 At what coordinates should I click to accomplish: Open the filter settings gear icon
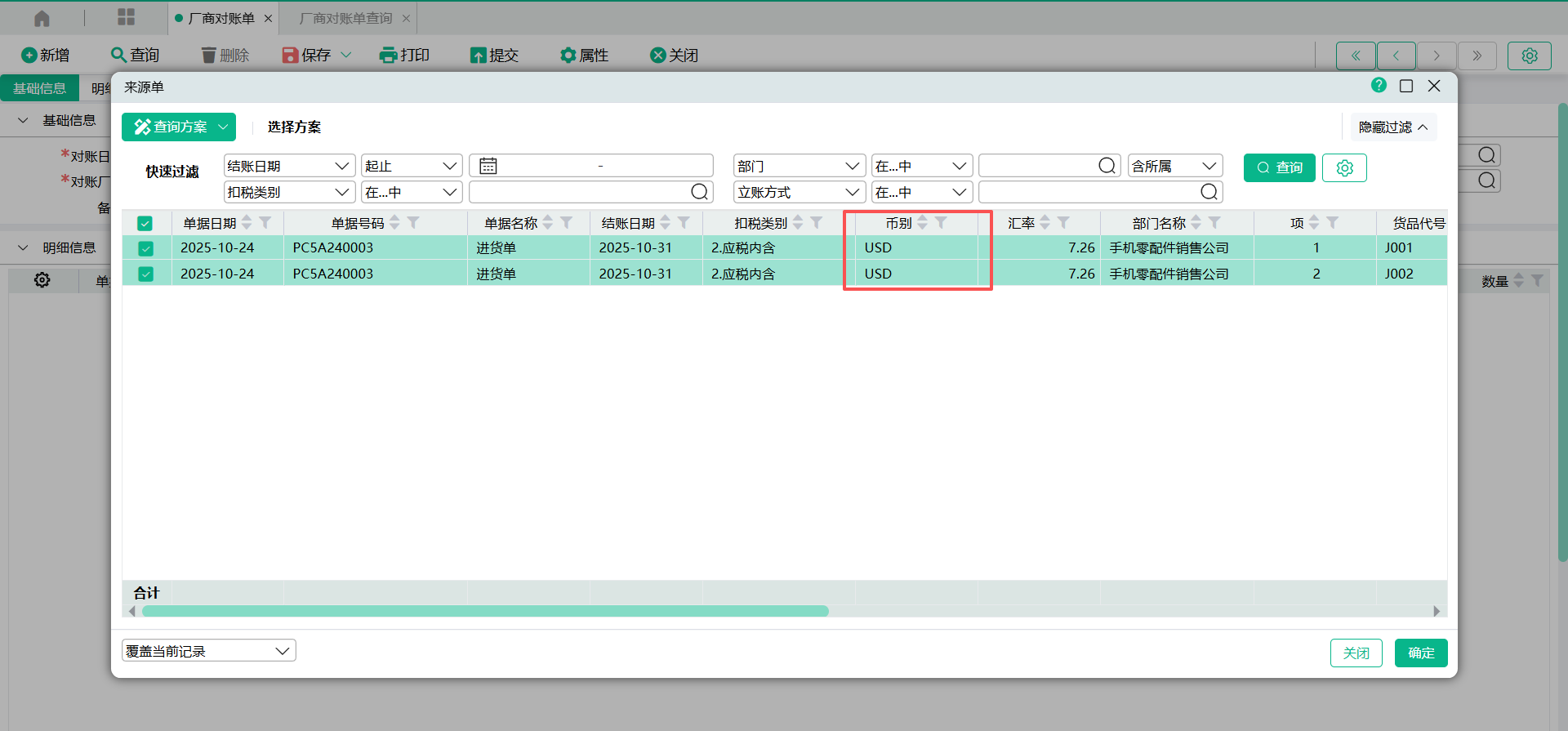pyautogui.click(x=1344, y=167)
